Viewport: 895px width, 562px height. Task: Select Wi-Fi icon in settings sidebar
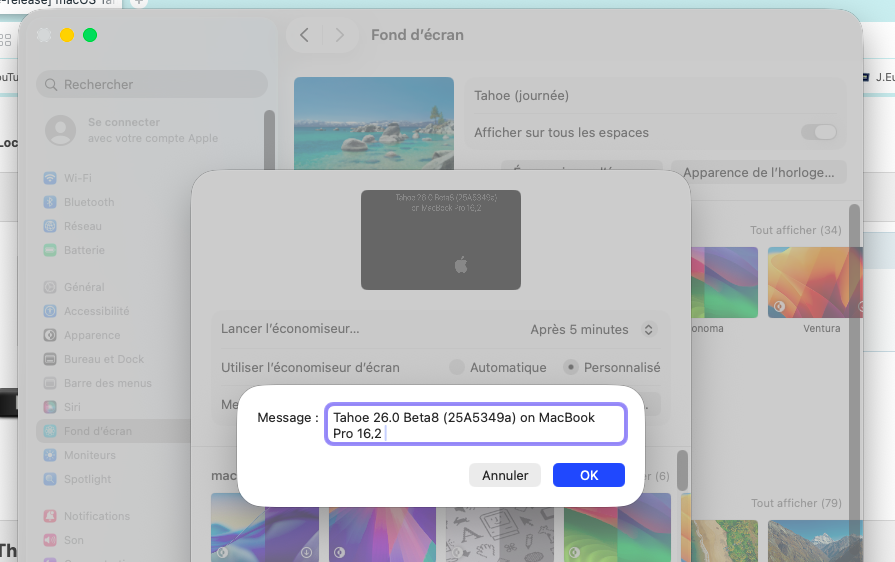[x=50, y=178]
